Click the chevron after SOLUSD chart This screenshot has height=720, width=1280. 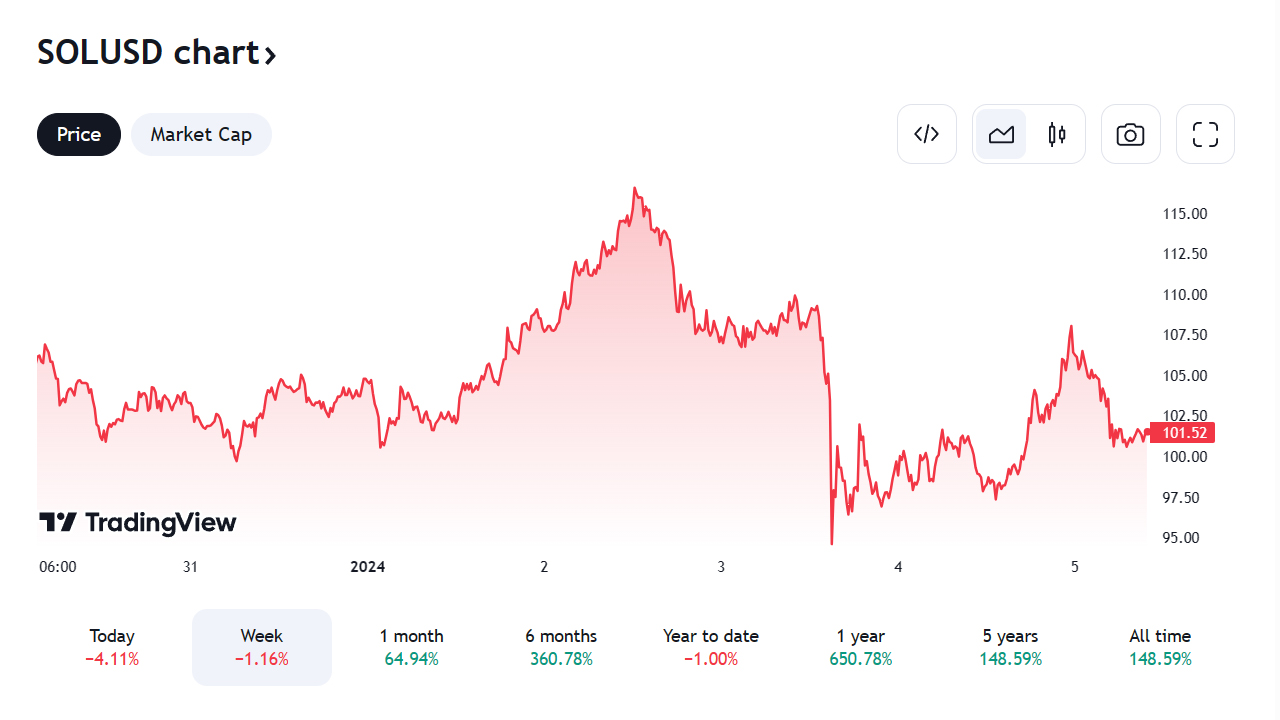point(270,54)
